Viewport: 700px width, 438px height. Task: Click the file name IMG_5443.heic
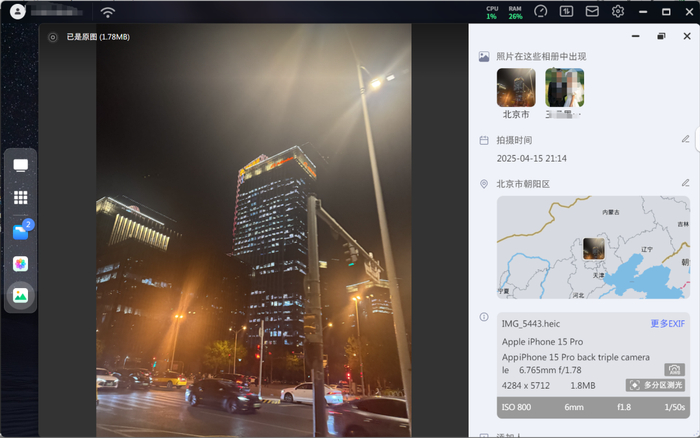tap(531, 324)
